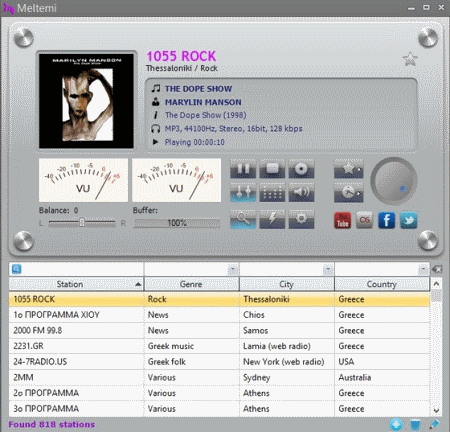Click the Meltemi app logo in title bar
This screenshot has width=450, height=432.
(9, 8)
